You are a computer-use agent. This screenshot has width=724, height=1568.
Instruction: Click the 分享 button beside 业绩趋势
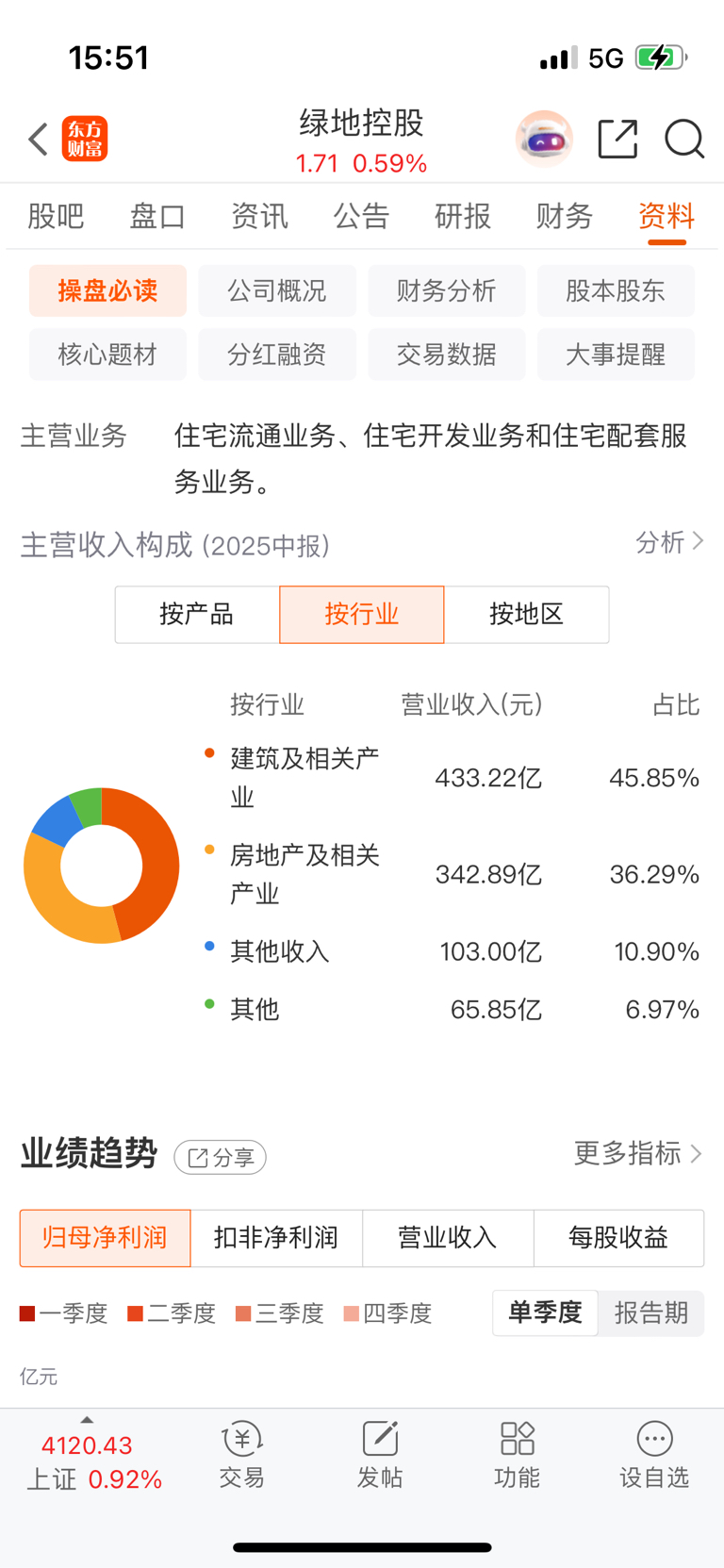click(221, 1157)
